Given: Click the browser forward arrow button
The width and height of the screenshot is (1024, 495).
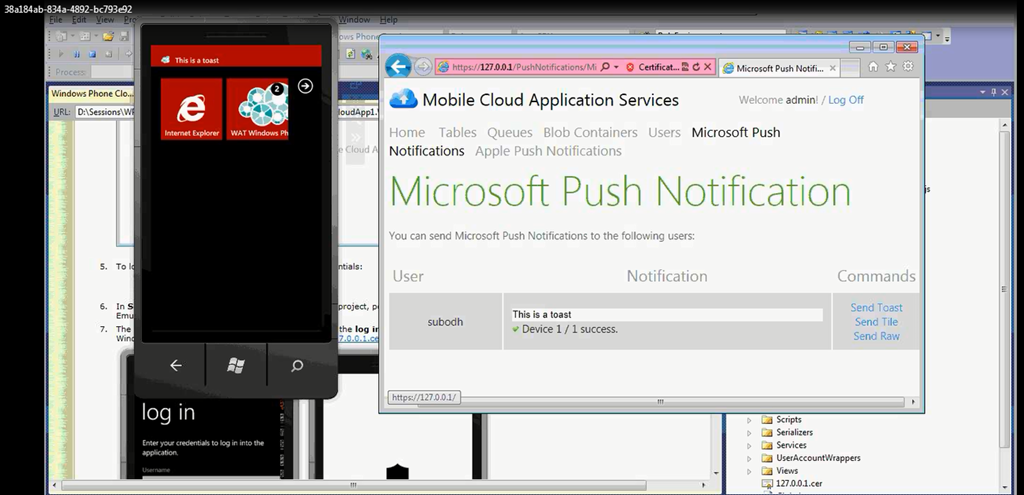Looking at the screenshot, I should click(423, 67).
